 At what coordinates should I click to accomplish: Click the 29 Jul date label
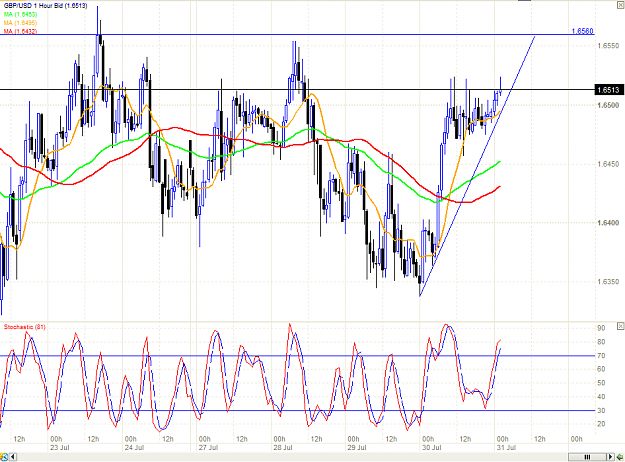point(357,448)
